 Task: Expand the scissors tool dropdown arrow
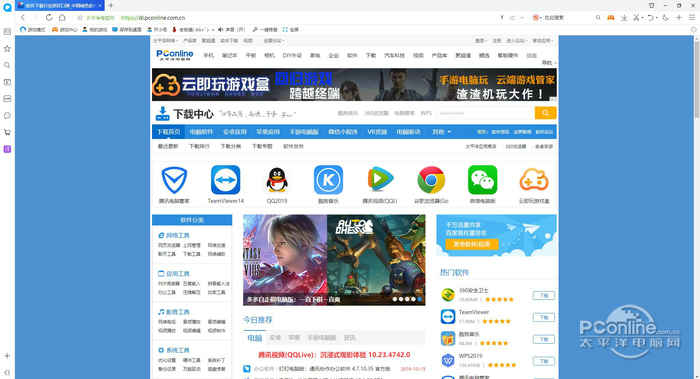642,18
